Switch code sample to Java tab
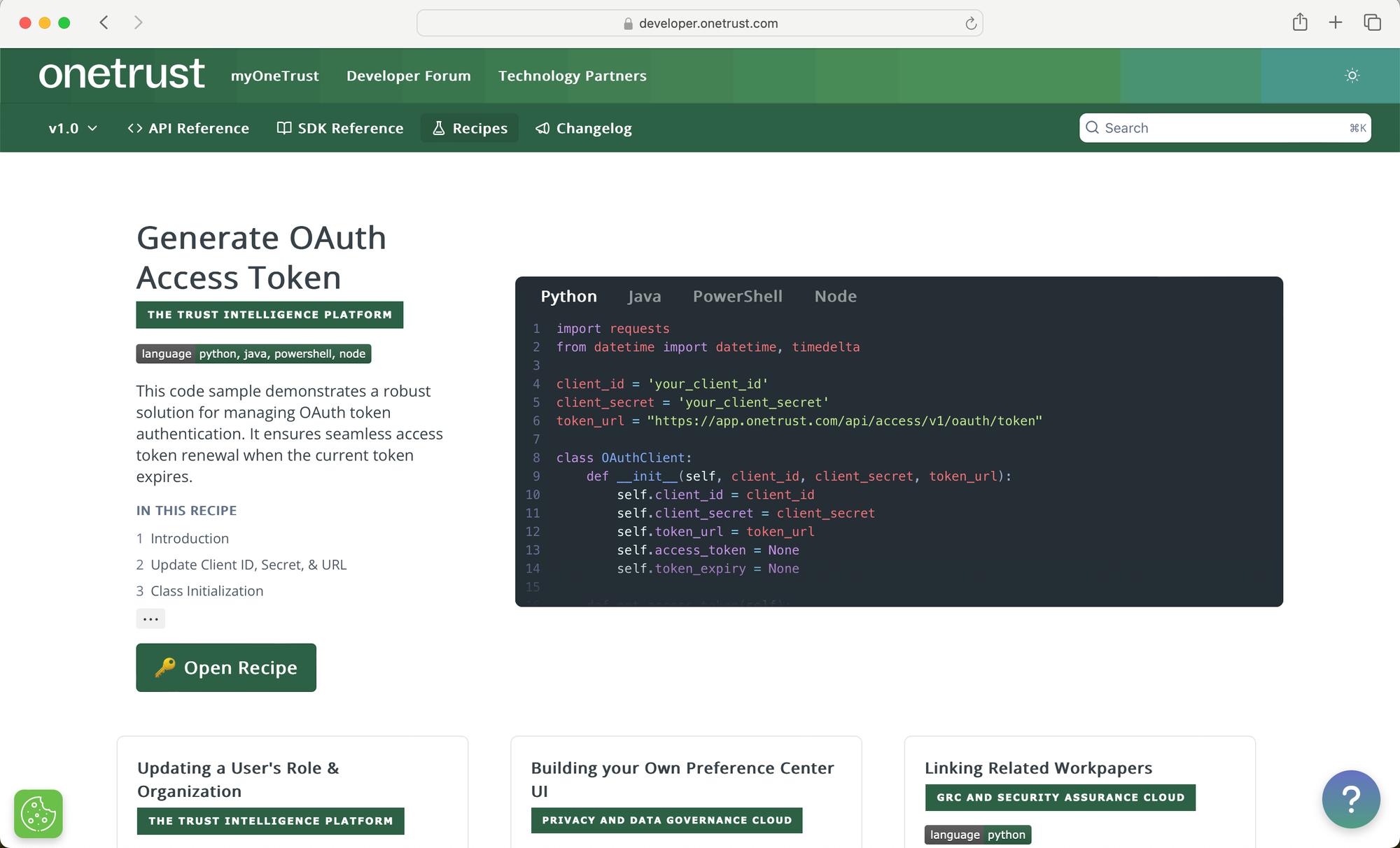The height and width of the screenshot is (848, 1400). coord(644,296)
